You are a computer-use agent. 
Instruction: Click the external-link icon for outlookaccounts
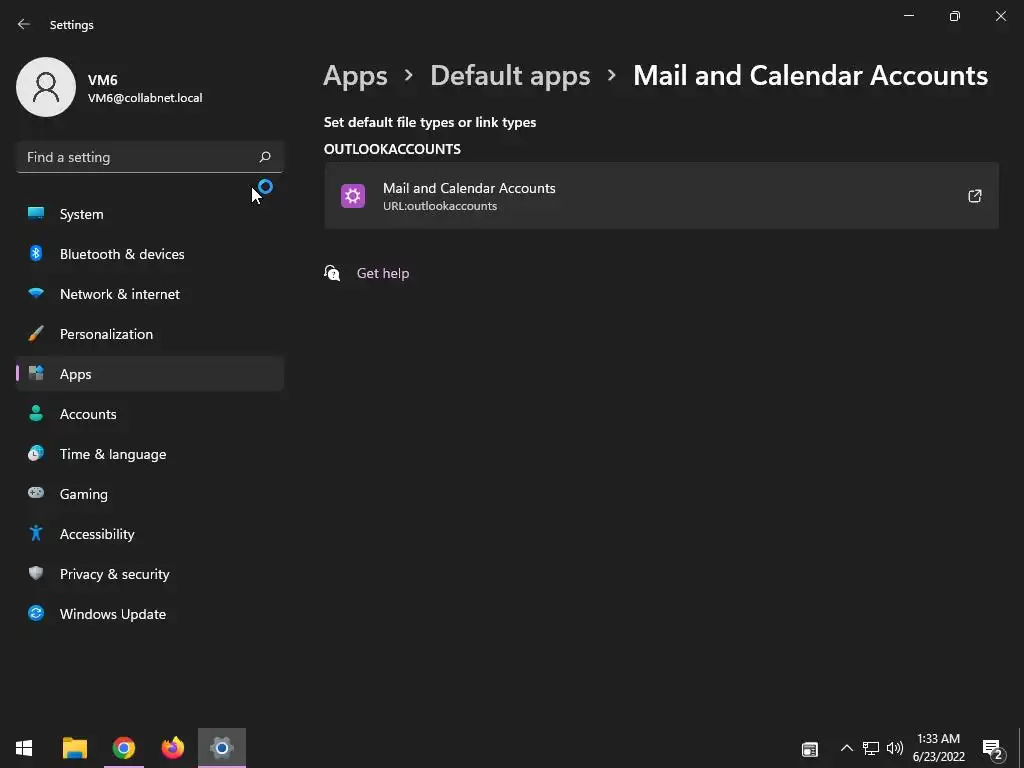[974, 196]
